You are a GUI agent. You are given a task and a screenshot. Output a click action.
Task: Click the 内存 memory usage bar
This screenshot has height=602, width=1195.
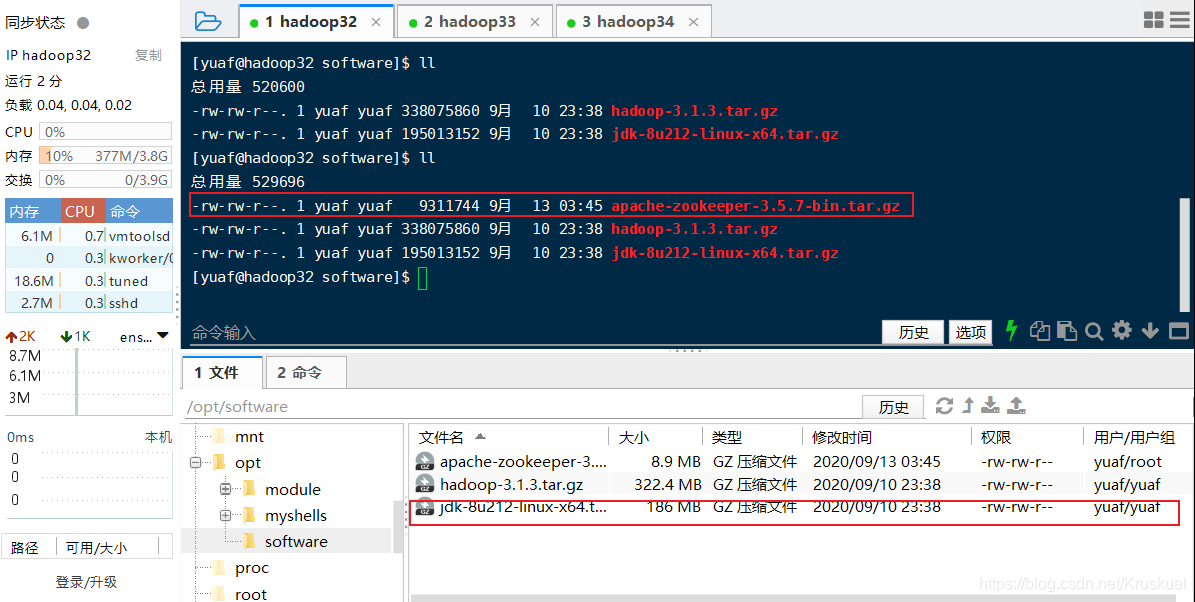[105, 155]
